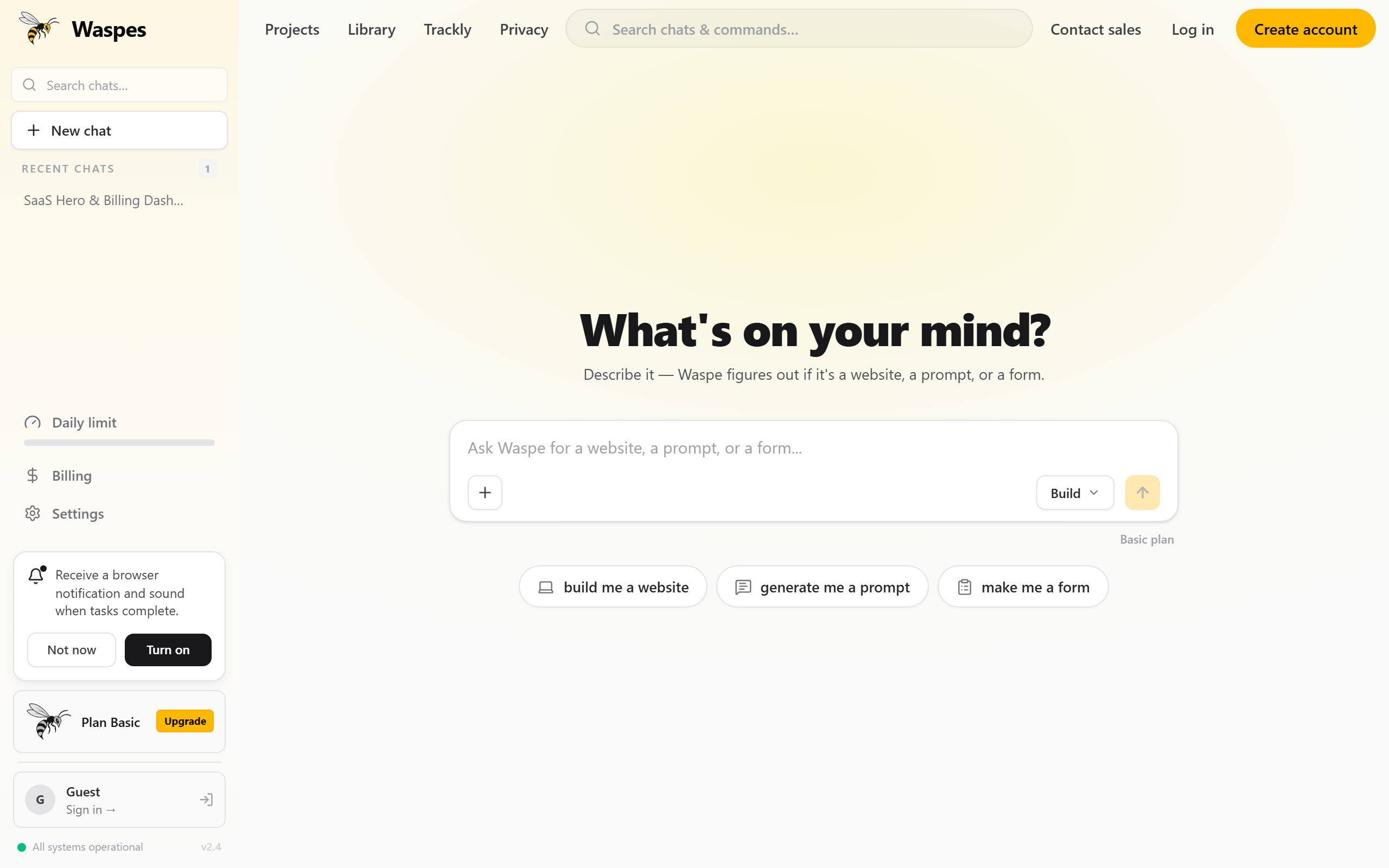Click the Basic plan label below prompt

(x=1147, y=539)
